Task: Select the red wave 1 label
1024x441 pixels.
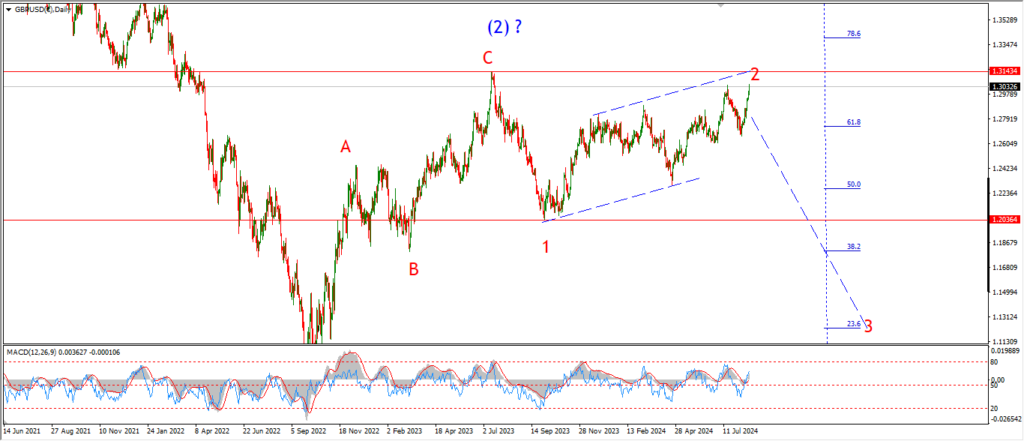Action: click(x=546, y=246)
